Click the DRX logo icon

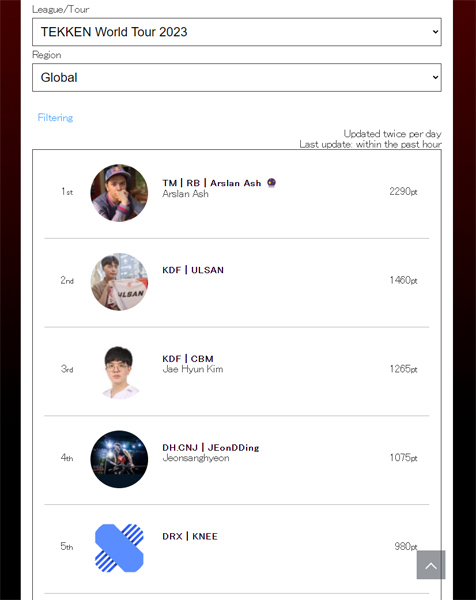pos(119,548)
